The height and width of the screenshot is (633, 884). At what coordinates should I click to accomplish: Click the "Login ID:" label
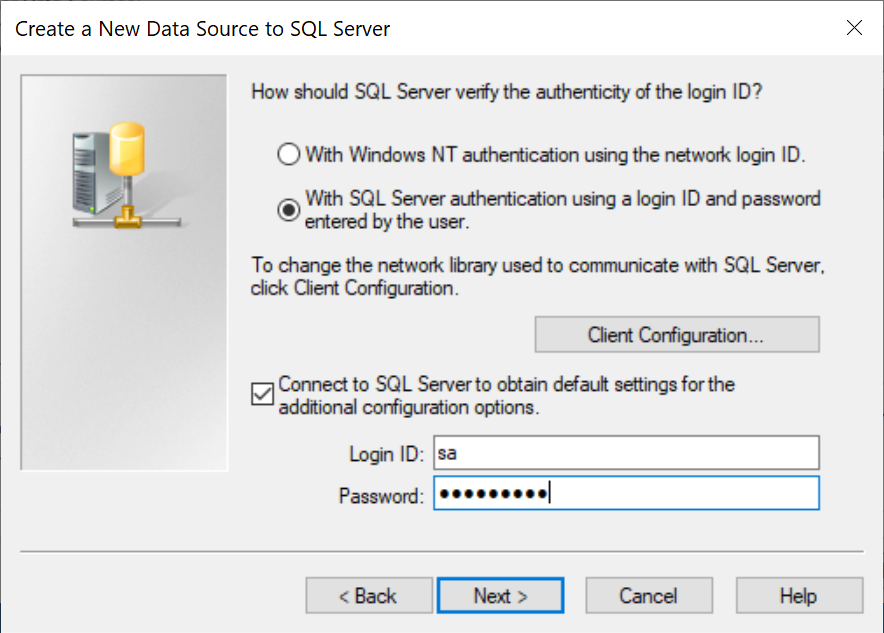pos(387,454)
